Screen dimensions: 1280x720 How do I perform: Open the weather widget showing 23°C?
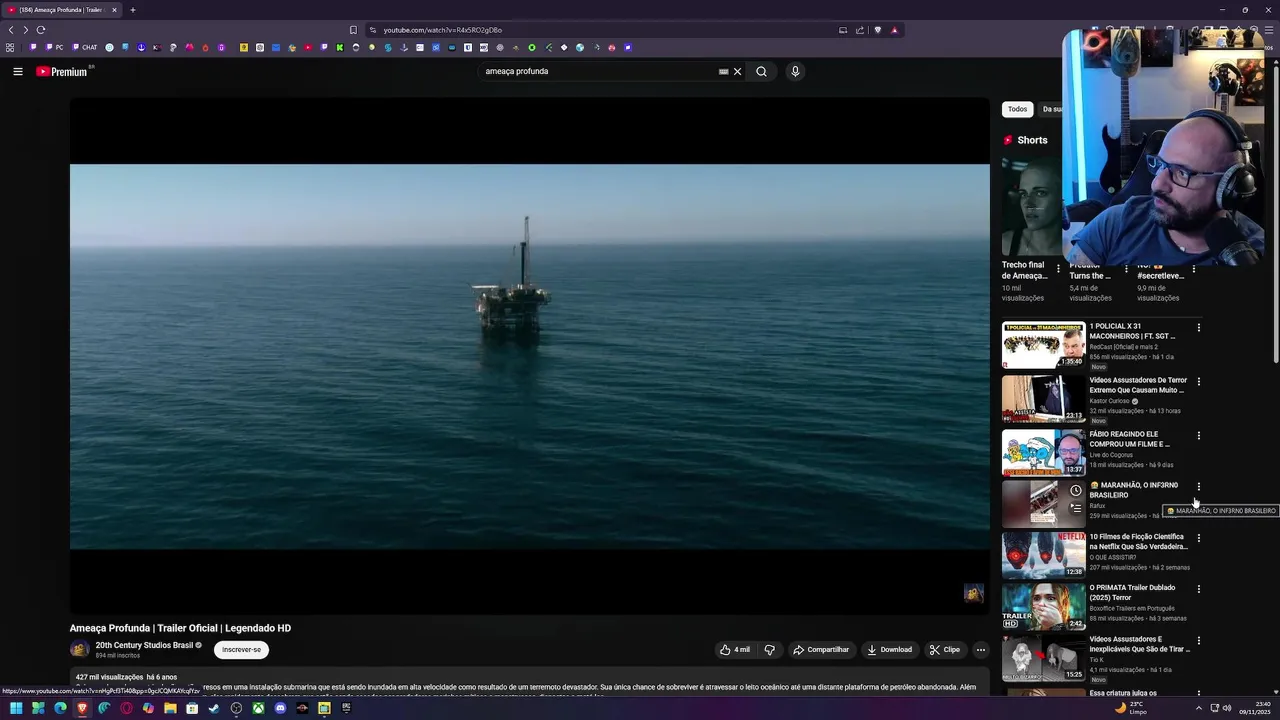click(1130, 708)
